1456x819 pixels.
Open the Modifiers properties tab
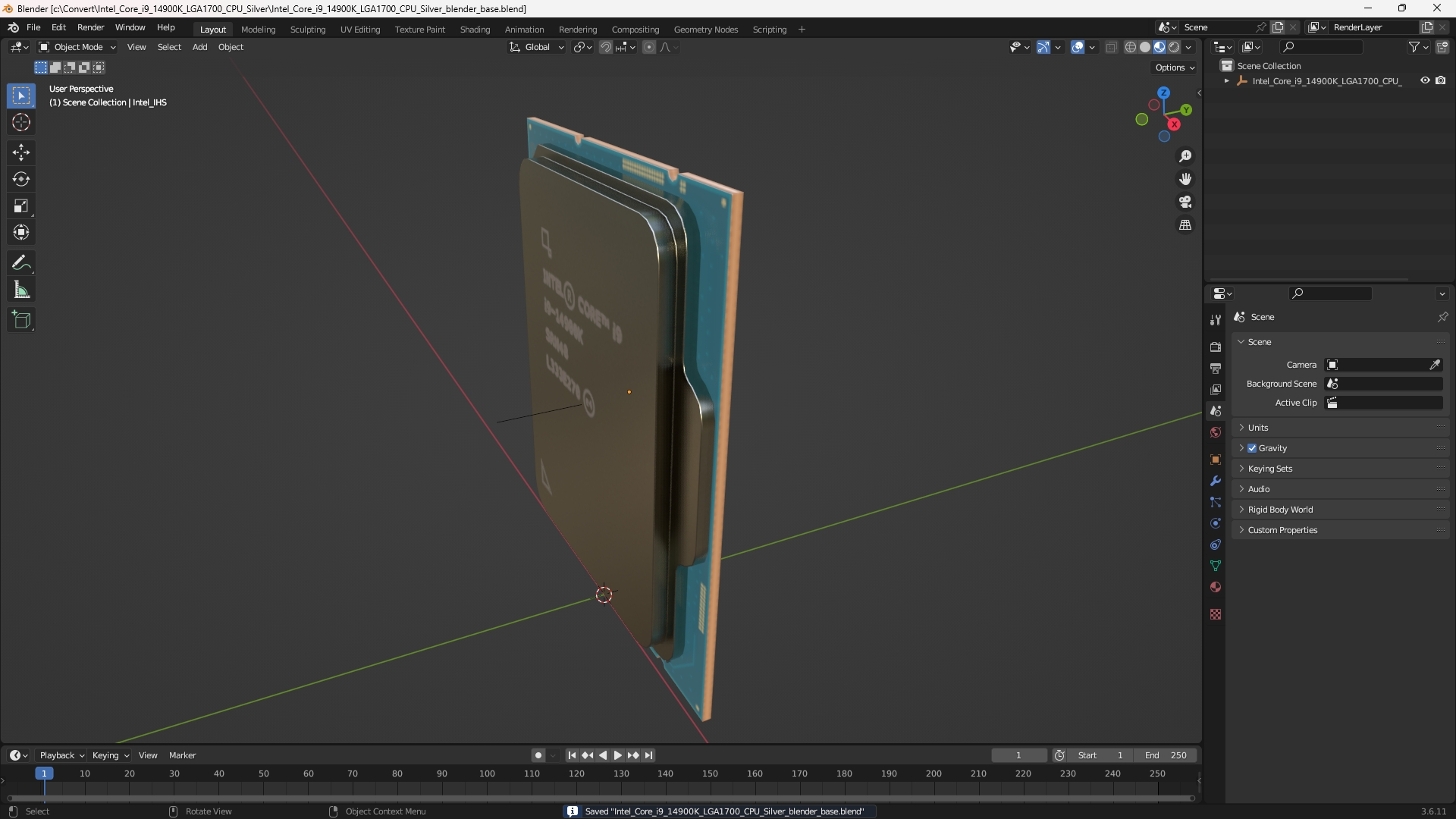pyautogui.click(x=1216, y=481)
